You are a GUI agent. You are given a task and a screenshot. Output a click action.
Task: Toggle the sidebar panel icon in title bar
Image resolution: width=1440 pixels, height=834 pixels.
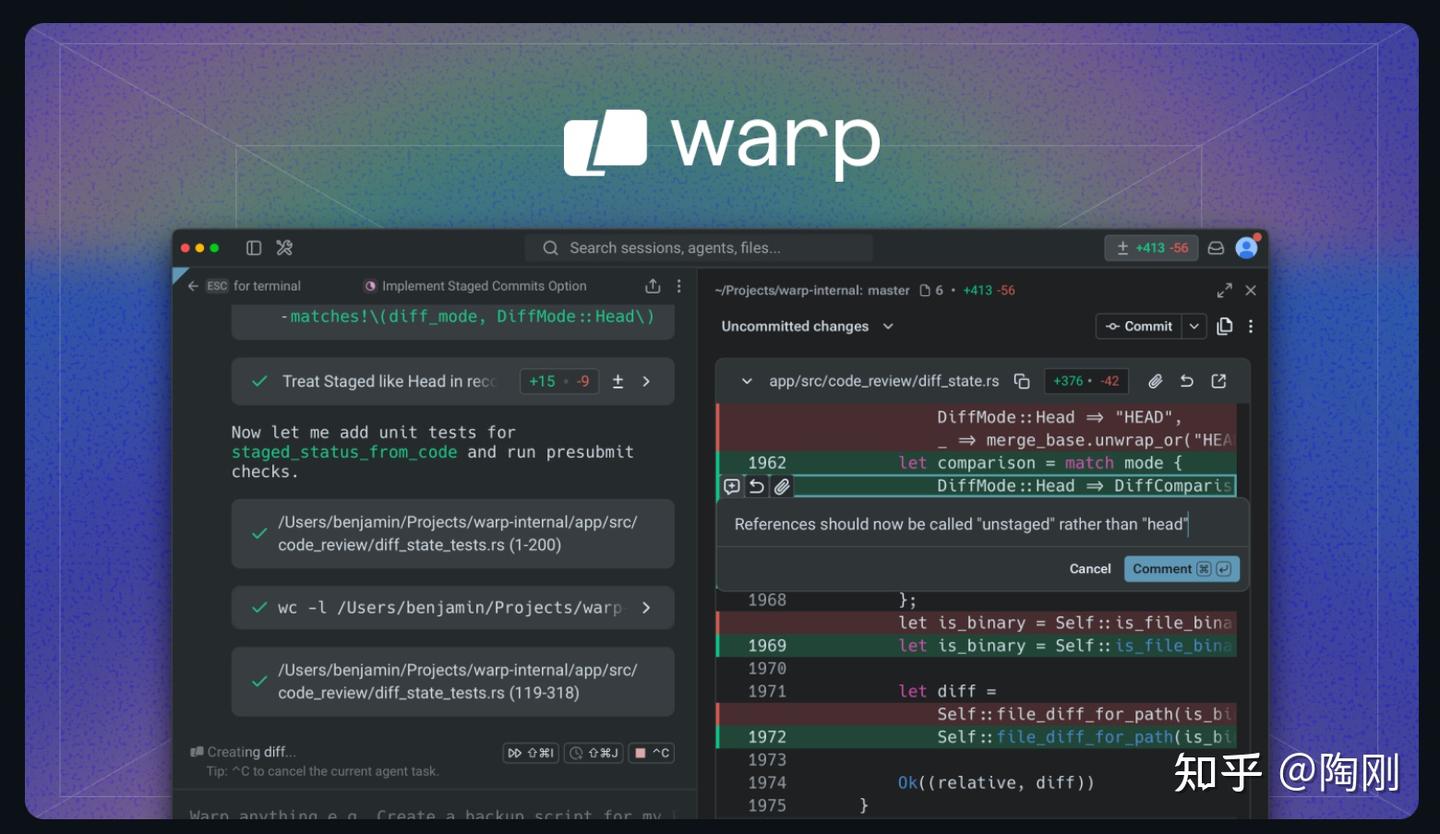[254, 248]
